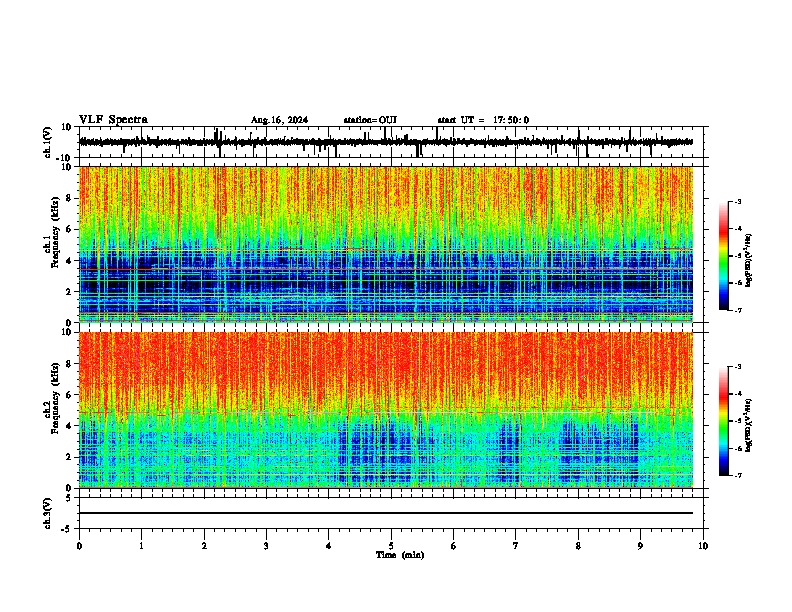
Task: Click the time axis tick label '10'
Action: 703,546
